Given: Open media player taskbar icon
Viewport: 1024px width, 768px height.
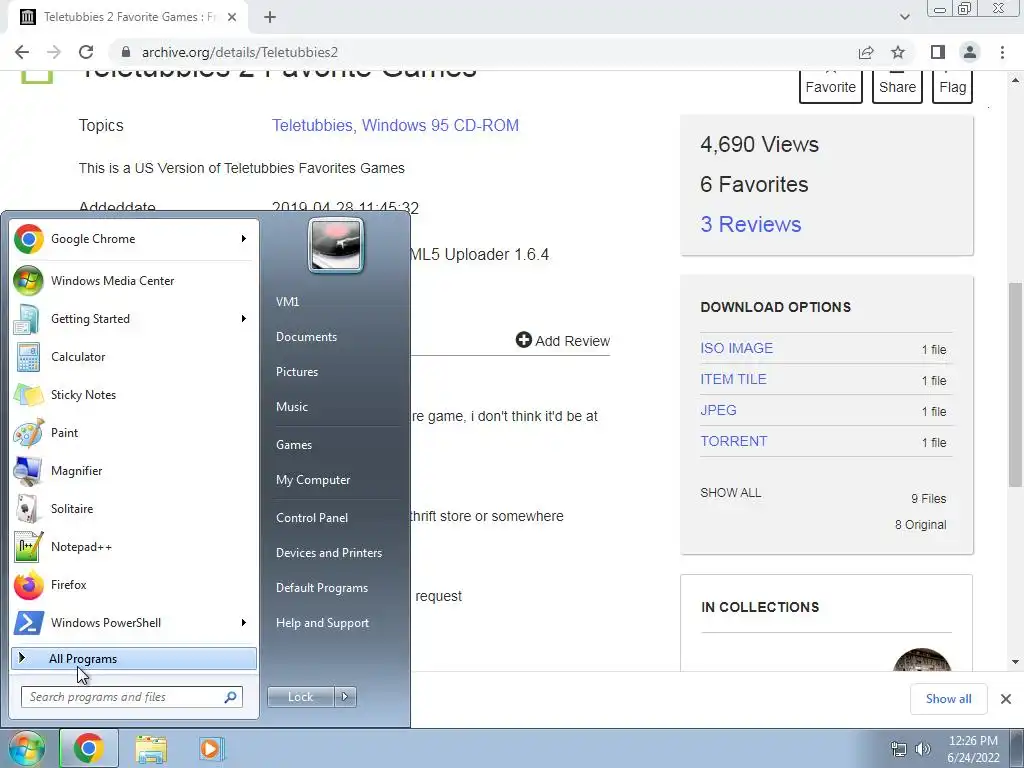Looking at the screenshot, I should [x=212, y=749].
